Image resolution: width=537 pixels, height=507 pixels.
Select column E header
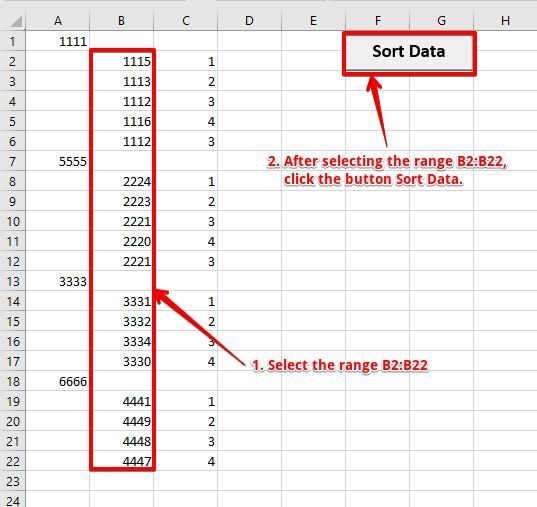(x=313, y=21)
